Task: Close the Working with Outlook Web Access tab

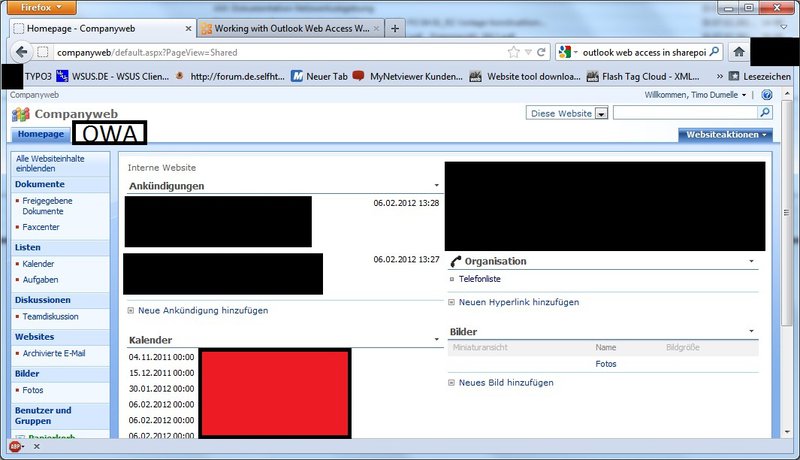Action: coord(377,29)
